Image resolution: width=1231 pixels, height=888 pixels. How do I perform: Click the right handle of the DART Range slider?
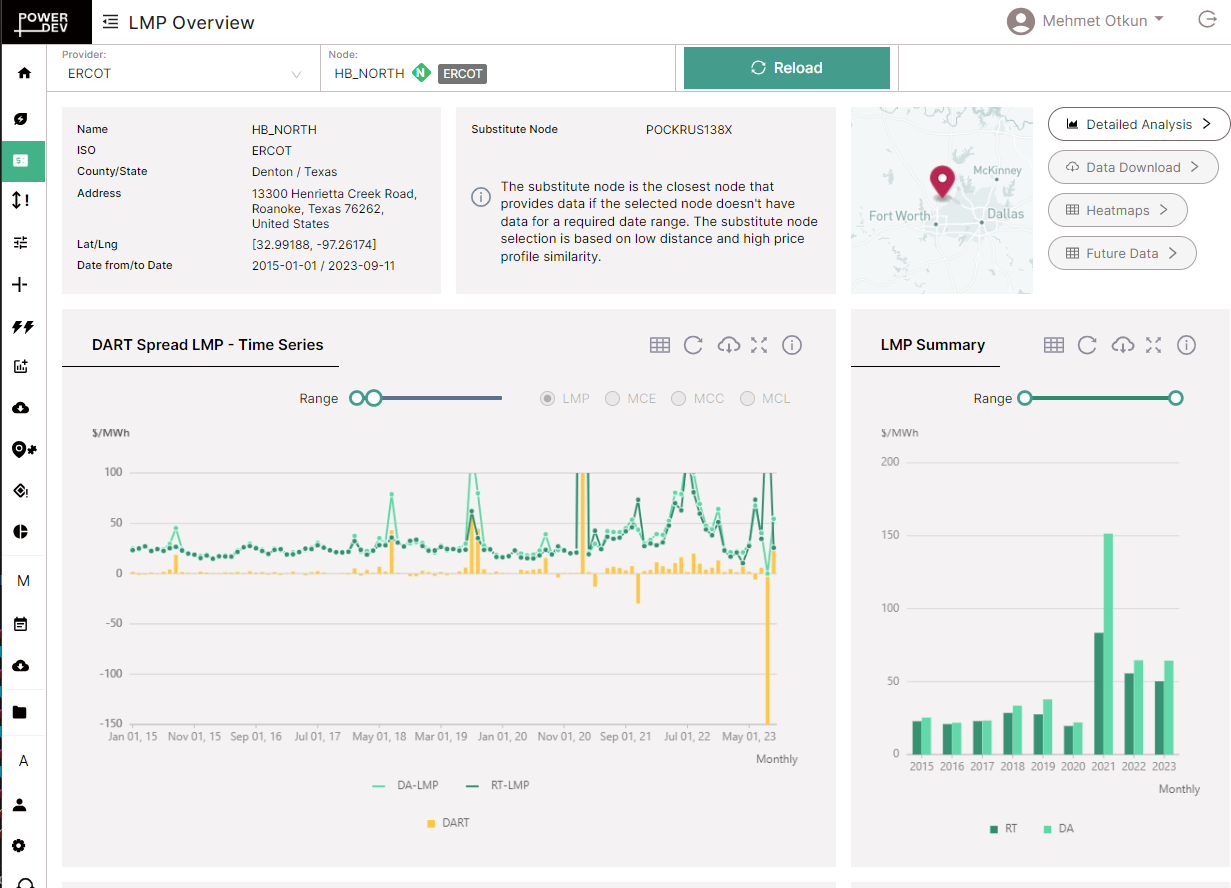tap(374, 398)
